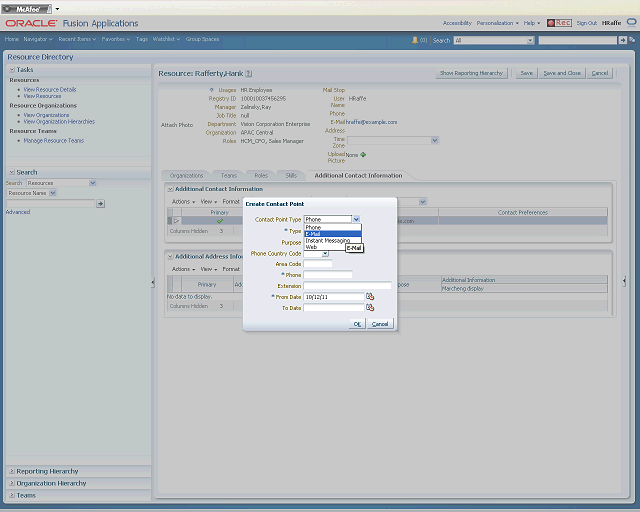The height and width of the screenshot is (512, 640).
Task: Click the Extension input field
Action: (x=347, y=286)
